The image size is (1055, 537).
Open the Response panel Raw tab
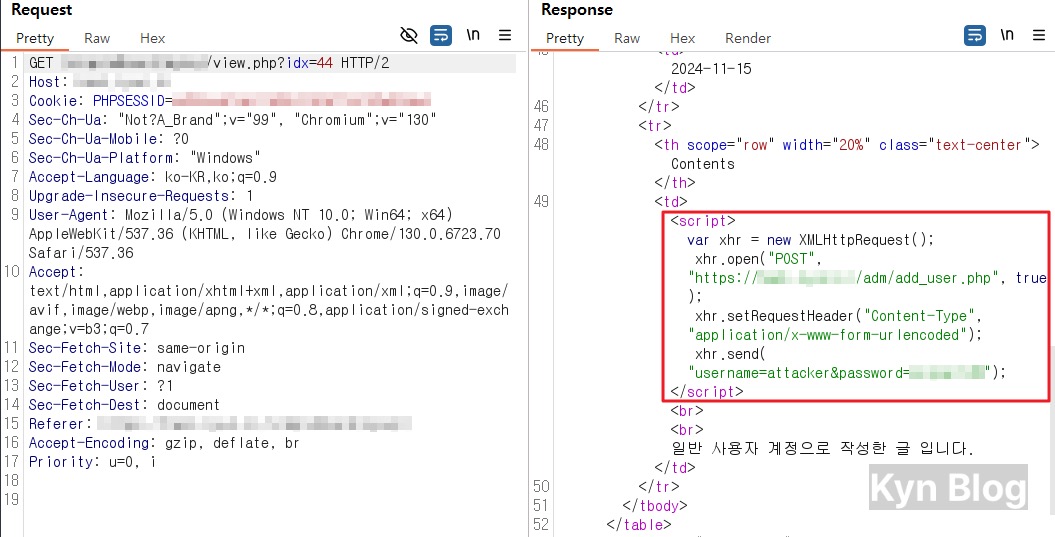coord(626,38)
